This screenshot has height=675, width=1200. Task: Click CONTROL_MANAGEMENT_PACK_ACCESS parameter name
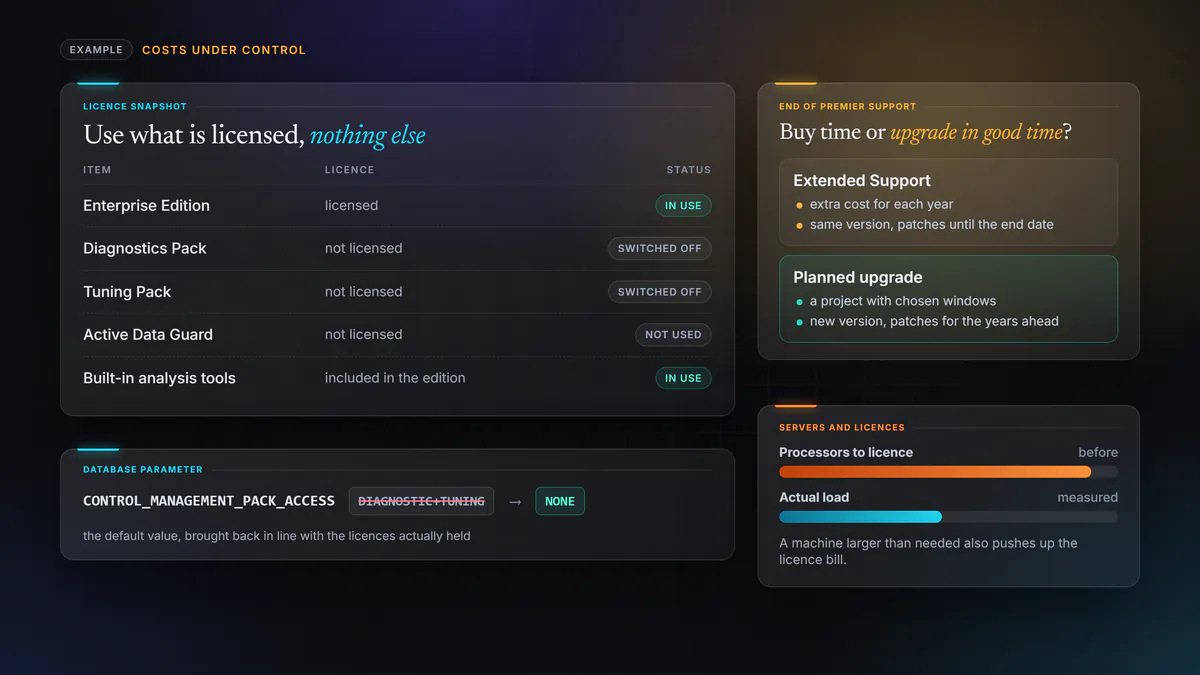point(210,501)
